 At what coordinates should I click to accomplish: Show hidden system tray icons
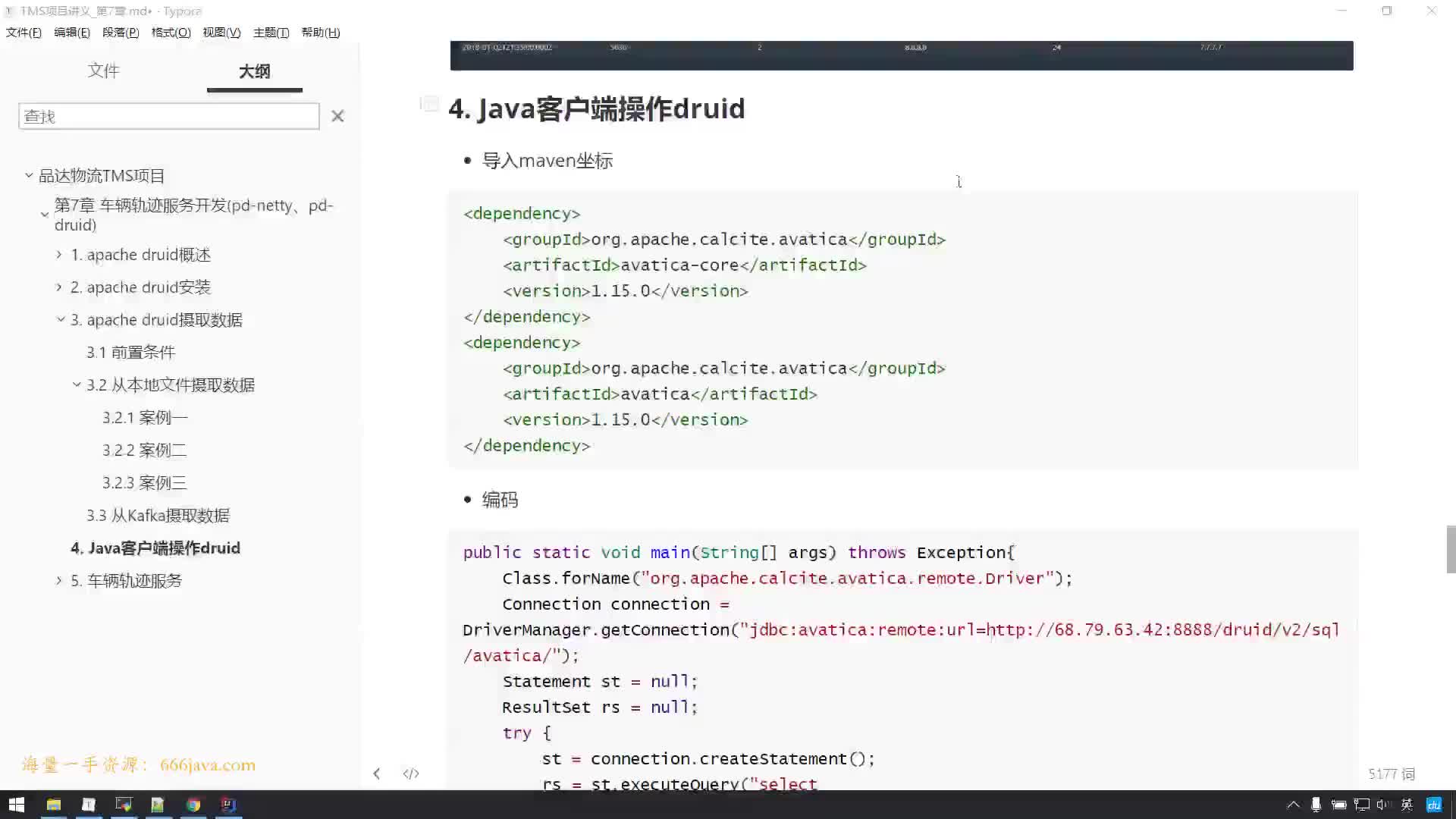[1293, 805]
